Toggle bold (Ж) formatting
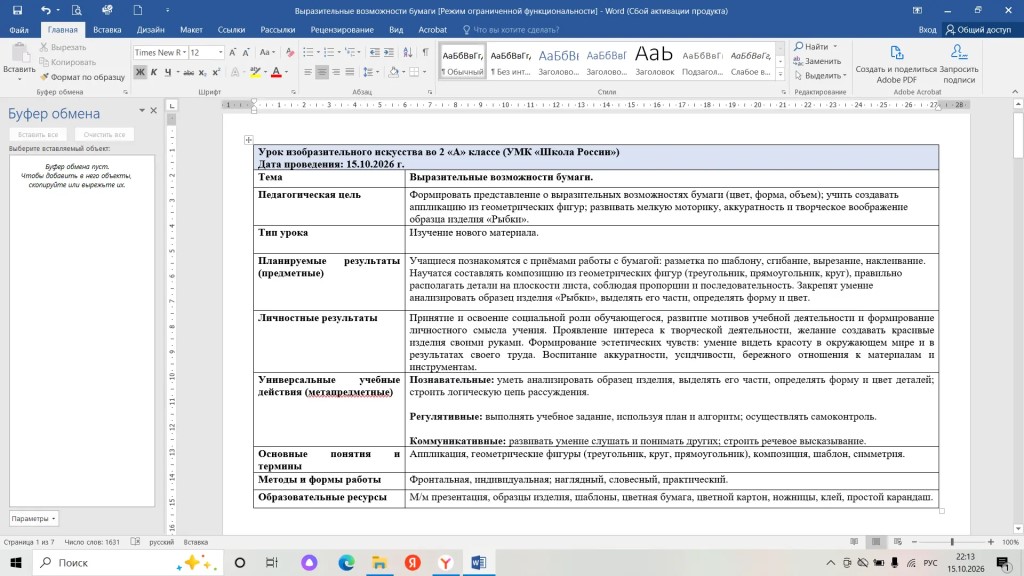 tap(140, 72)
